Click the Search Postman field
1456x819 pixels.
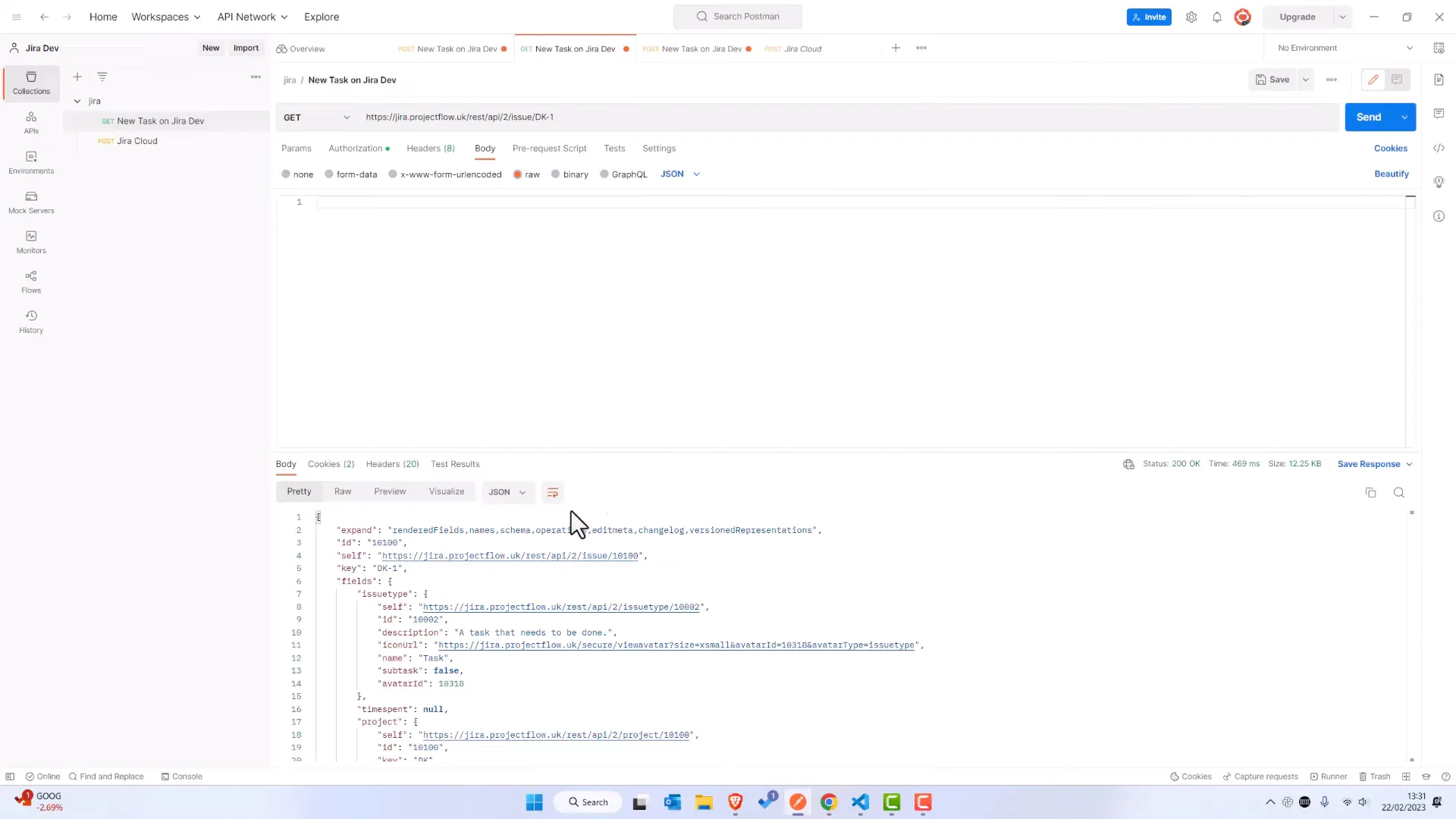737,17
